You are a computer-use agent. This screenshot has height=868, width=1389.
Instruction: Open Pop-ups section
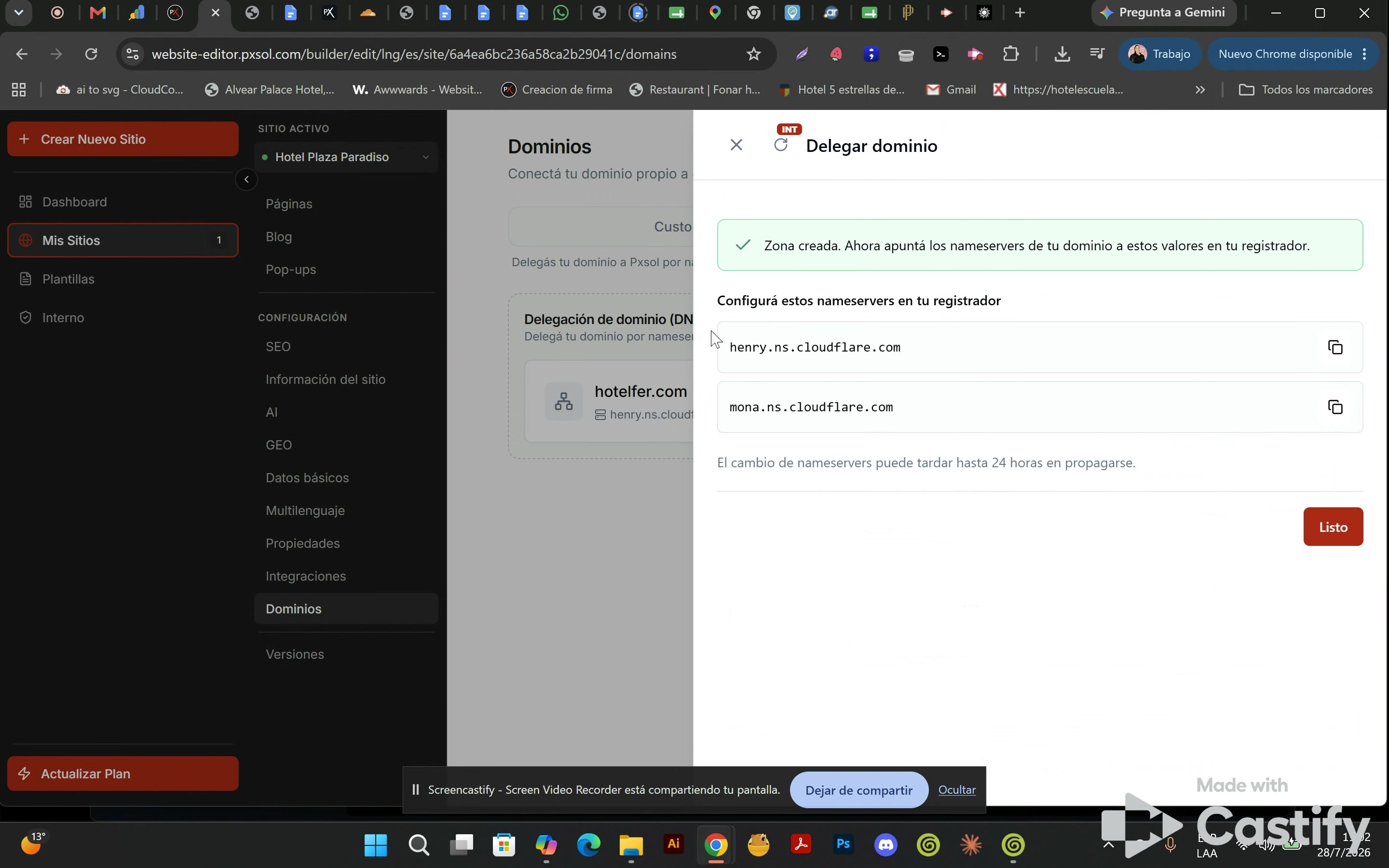point(346,269)
